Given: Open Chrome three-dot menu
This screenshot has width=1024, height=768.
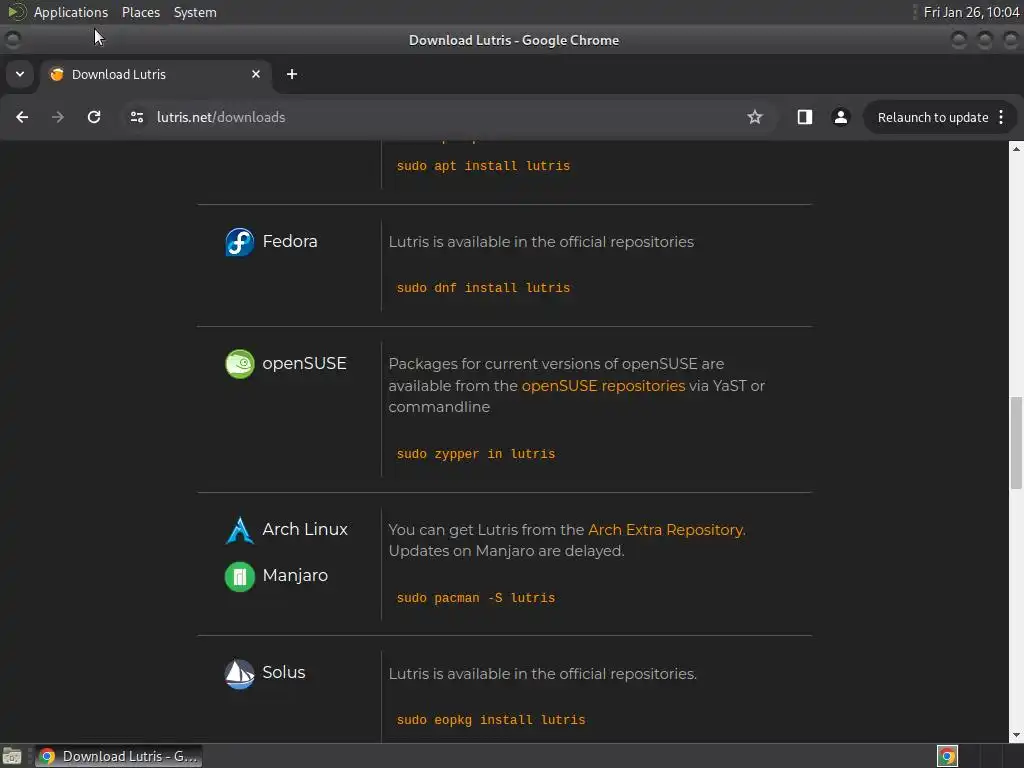Looking at the screenshot, I should tap(1001, 117).
